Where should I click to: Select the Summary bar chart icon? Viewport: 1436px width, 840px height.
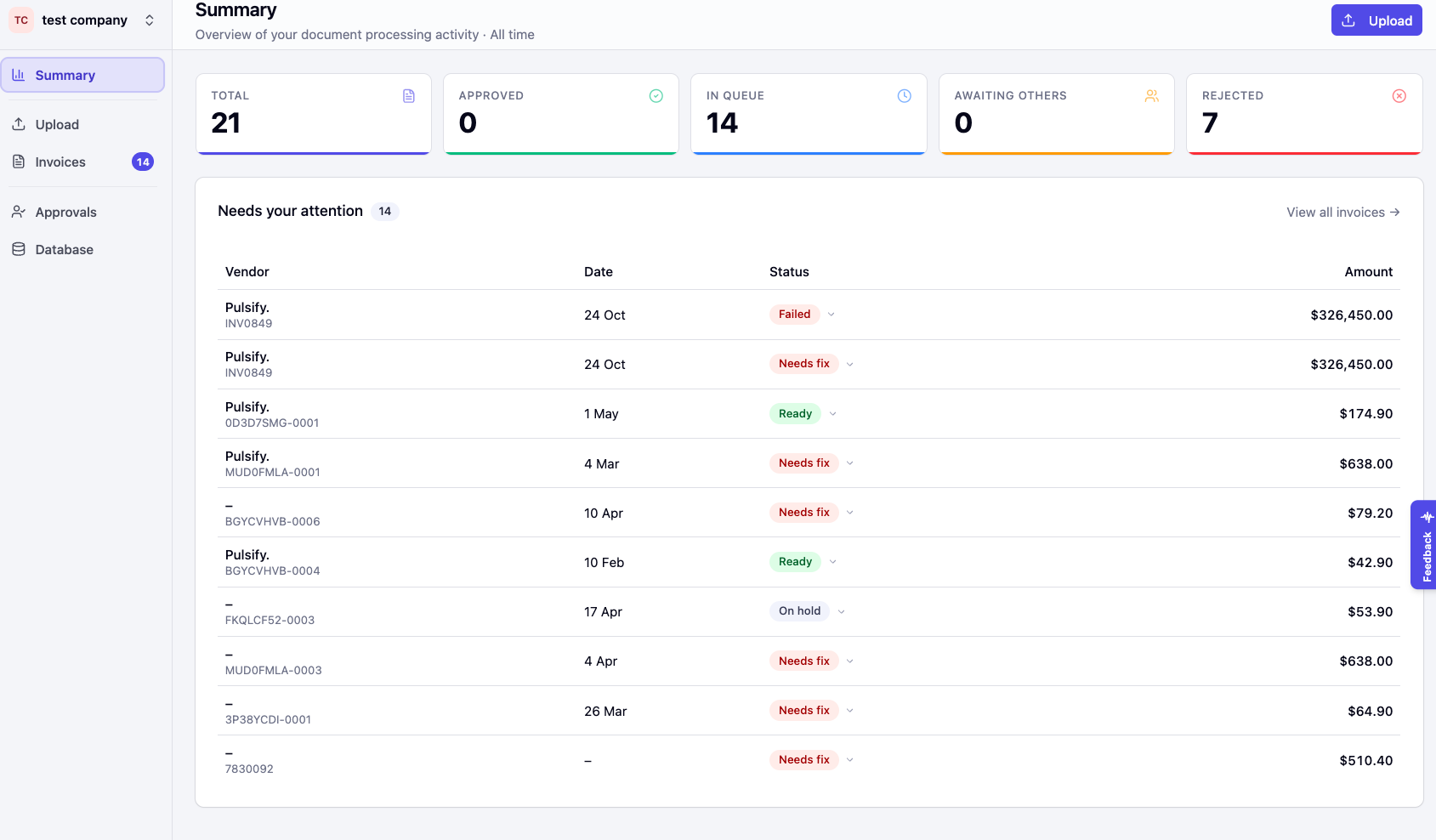pyautogui.click(x=19, y=75)
